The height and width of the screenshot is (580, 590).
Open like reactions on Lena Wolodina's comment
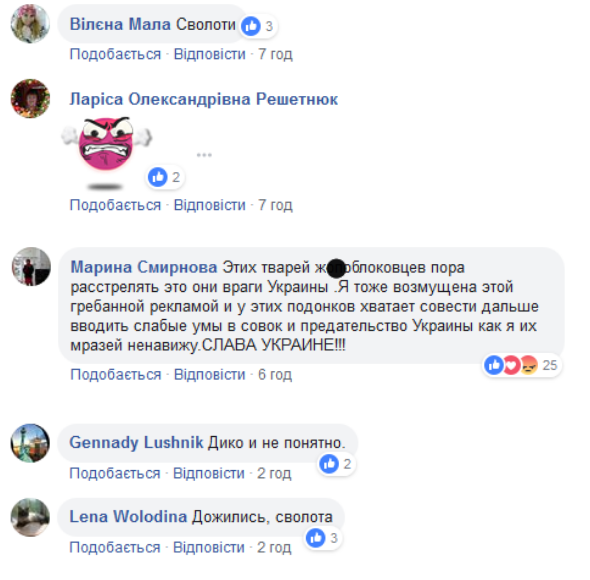click(323, 538)
